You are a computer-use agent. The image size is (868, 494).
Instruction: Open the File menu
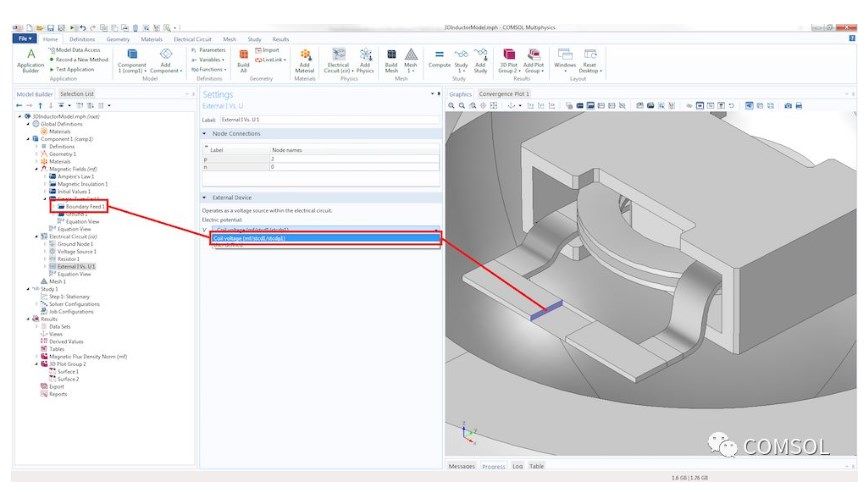click(25, 39)
